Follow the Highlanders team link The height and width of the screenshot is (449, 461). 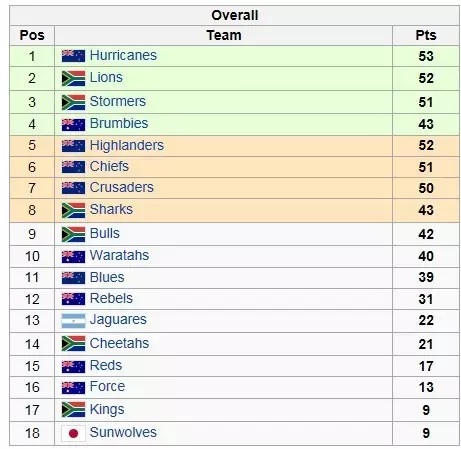127,145
